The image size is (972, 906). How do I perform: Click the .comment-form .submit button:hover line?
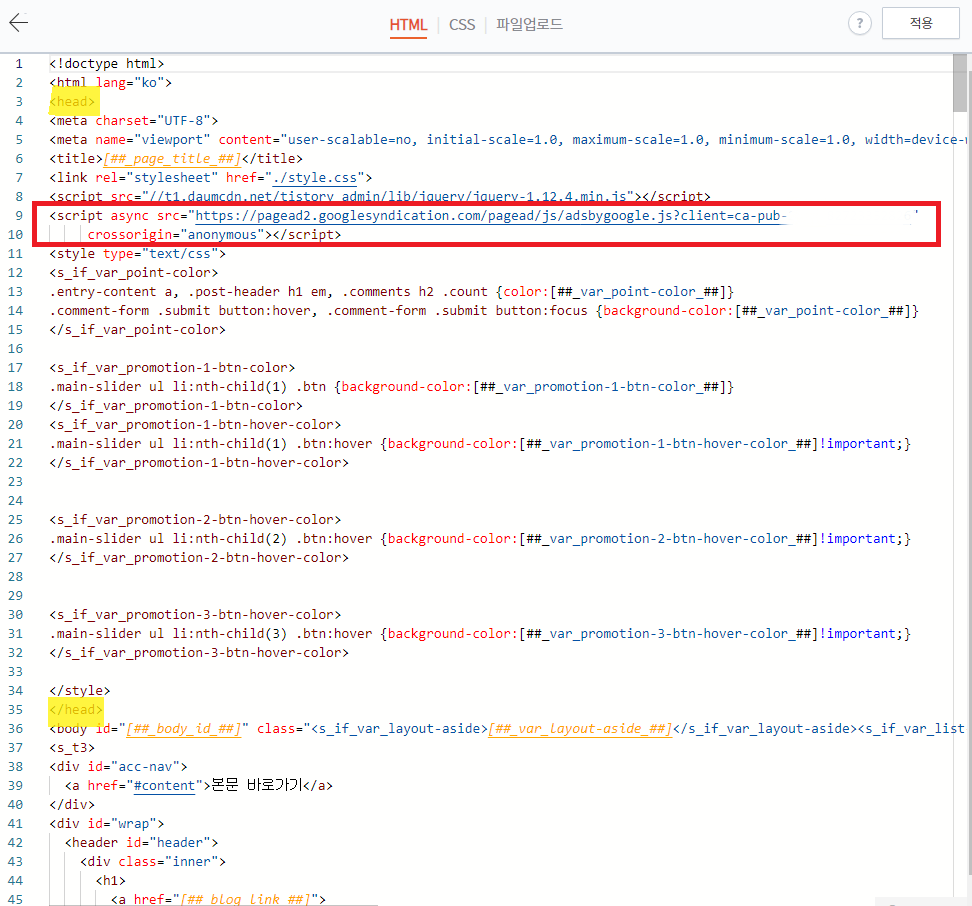(484, 311)
